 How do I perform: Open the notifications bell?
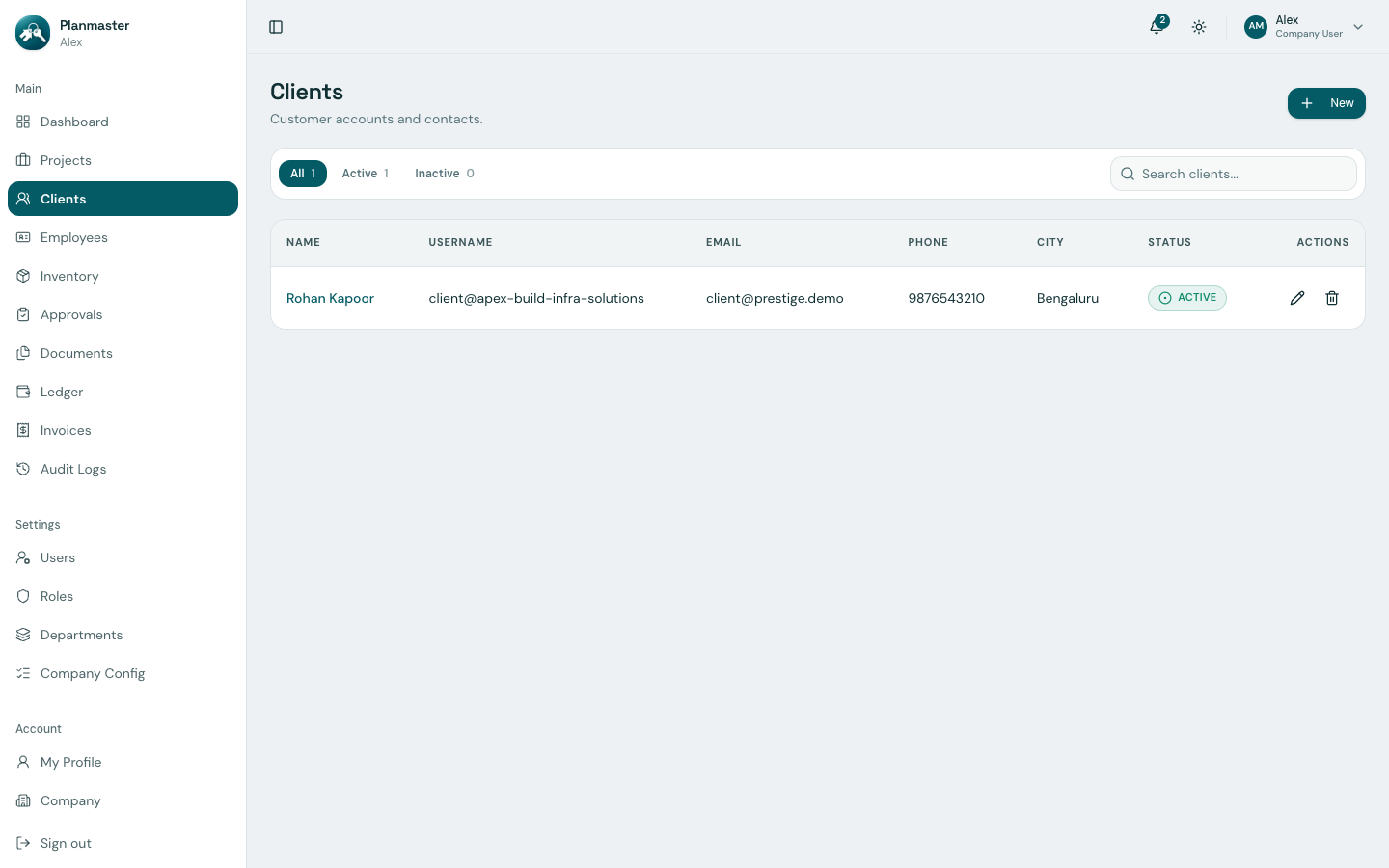coord(1157,27)
